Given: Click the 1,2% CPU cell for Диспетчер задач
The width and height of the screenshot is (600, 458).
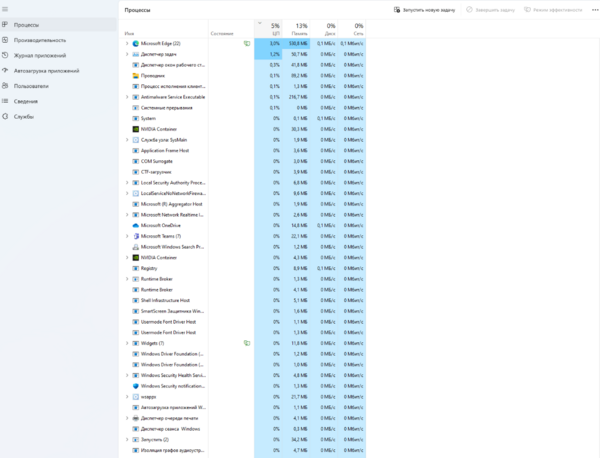Looking at the screenshot, I should 268,54.
